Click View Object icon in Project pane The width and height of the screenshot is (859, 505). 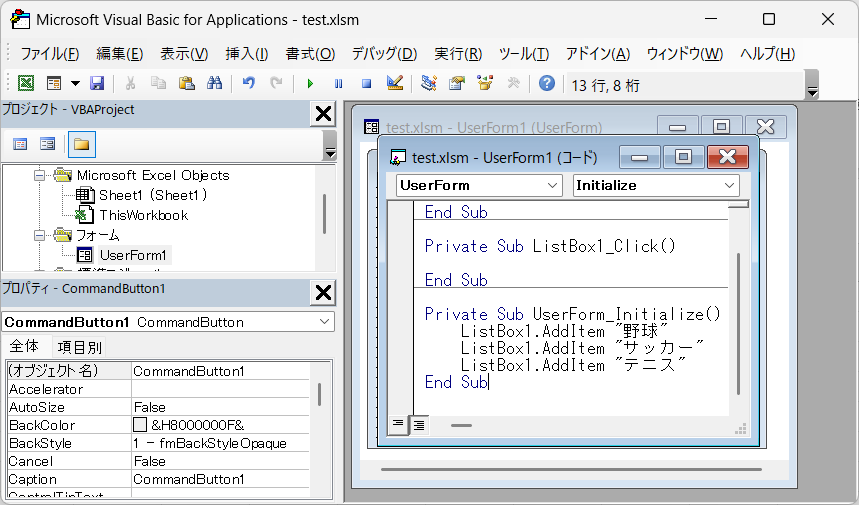point(48,144)
